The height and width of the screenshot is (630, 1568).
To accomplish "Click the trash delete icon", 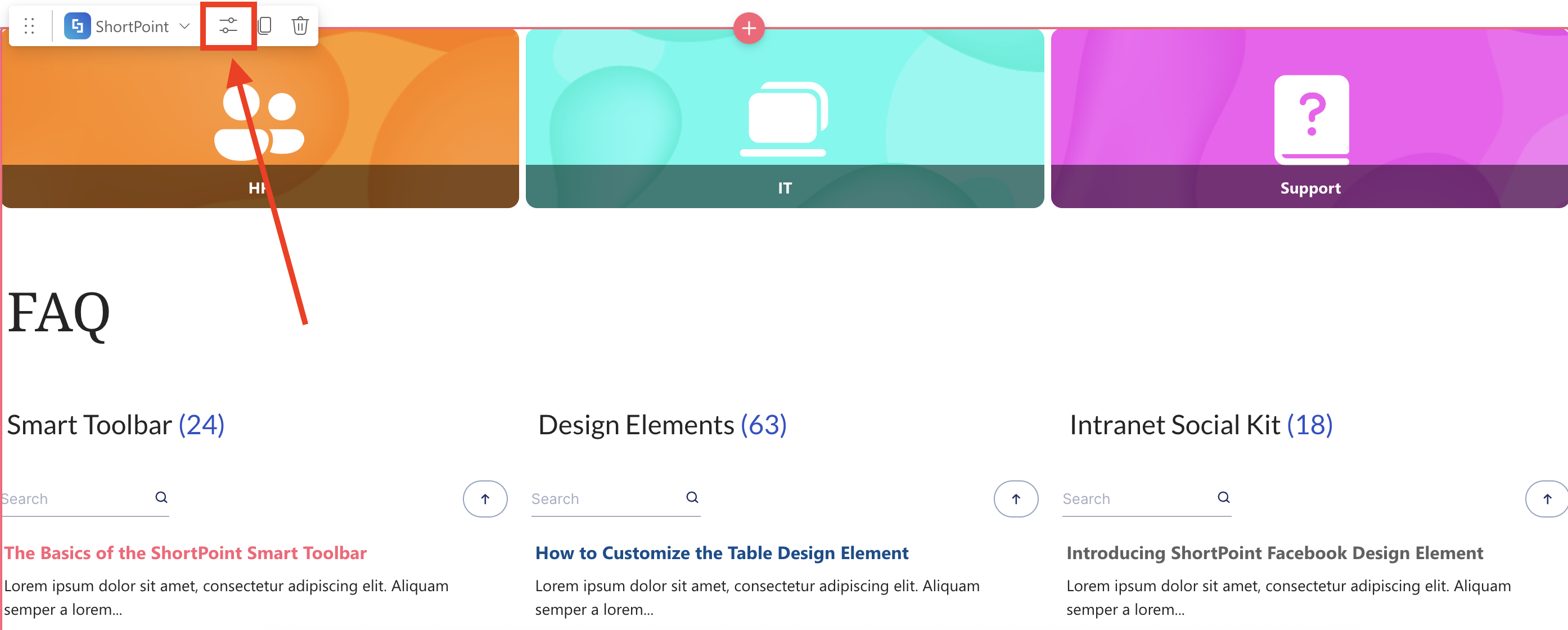I will click(x=300, y=26).
